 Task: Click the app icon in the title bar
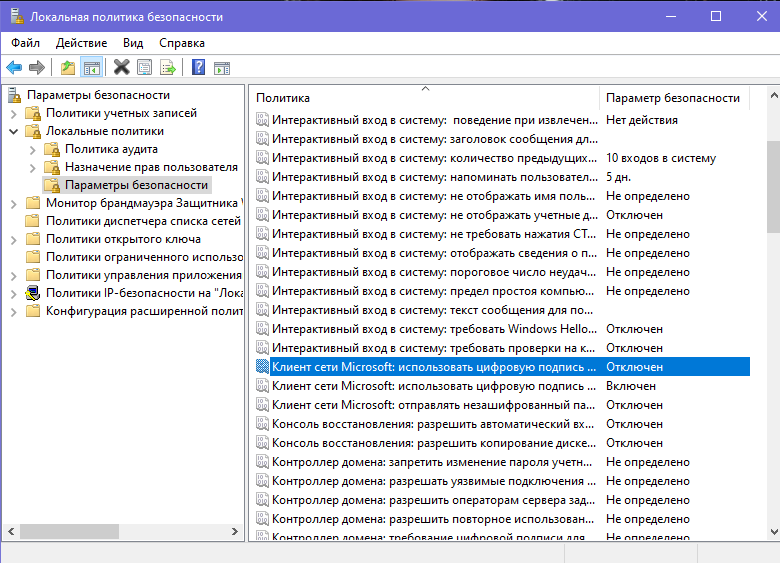(x=17, y=16)
